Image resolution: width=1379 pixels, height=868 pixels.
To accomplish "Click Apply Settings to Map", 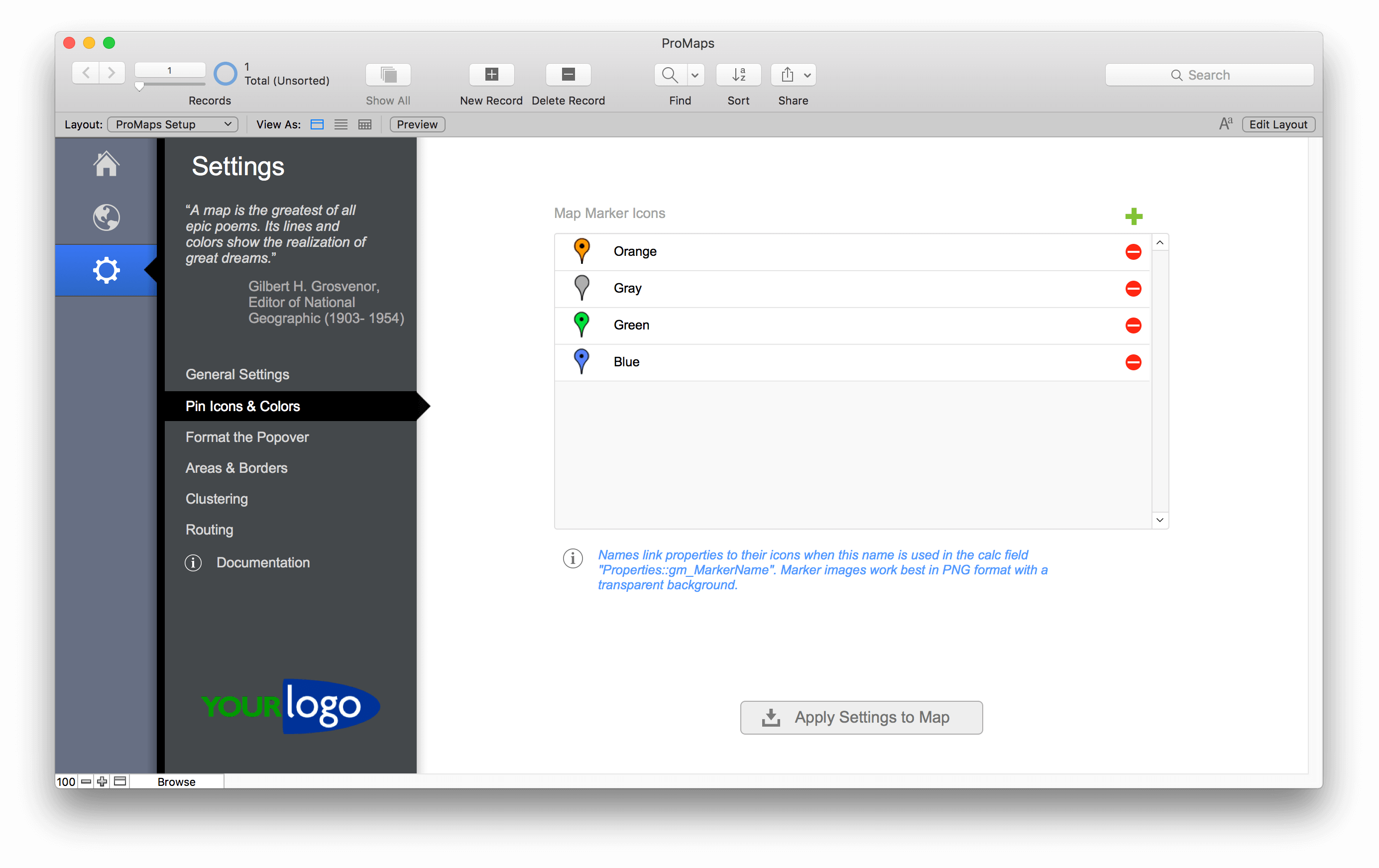I will tap(861, 717).
